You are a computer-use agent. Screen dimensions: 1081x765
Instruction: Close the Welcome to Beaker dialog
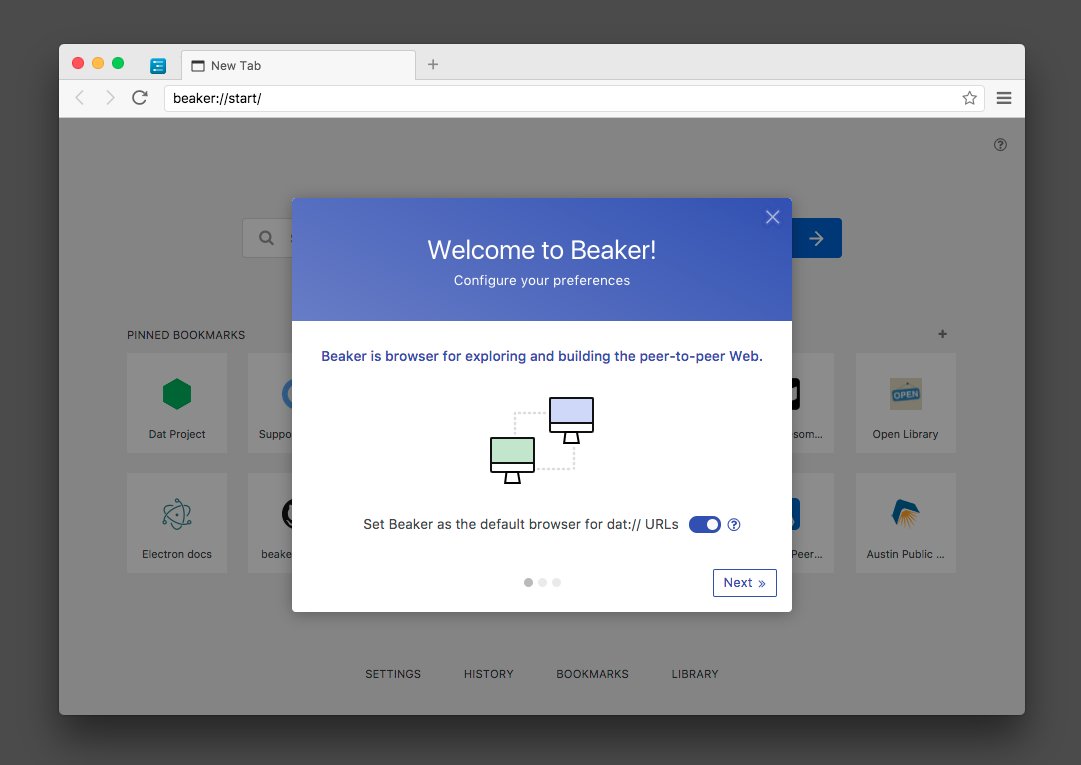tap(772, 217)
